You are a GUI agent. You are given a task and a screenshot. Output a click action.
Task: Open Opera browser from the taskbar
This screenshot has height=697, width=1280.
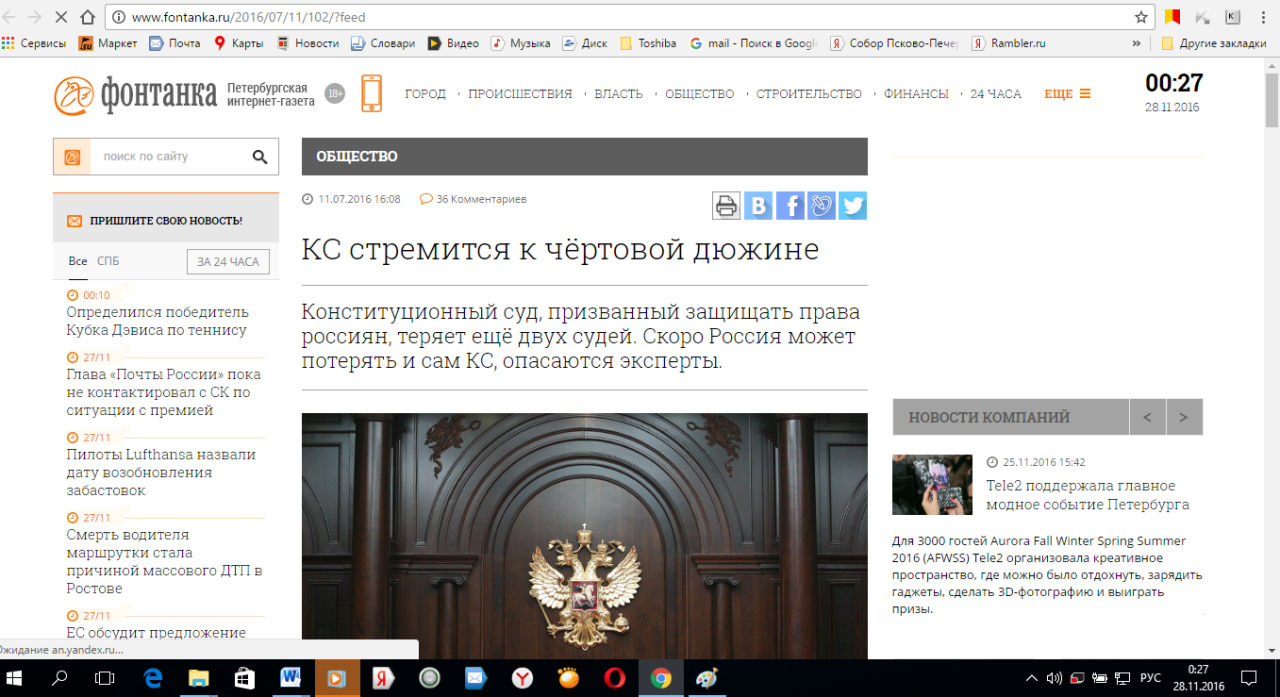click(615, 678)
